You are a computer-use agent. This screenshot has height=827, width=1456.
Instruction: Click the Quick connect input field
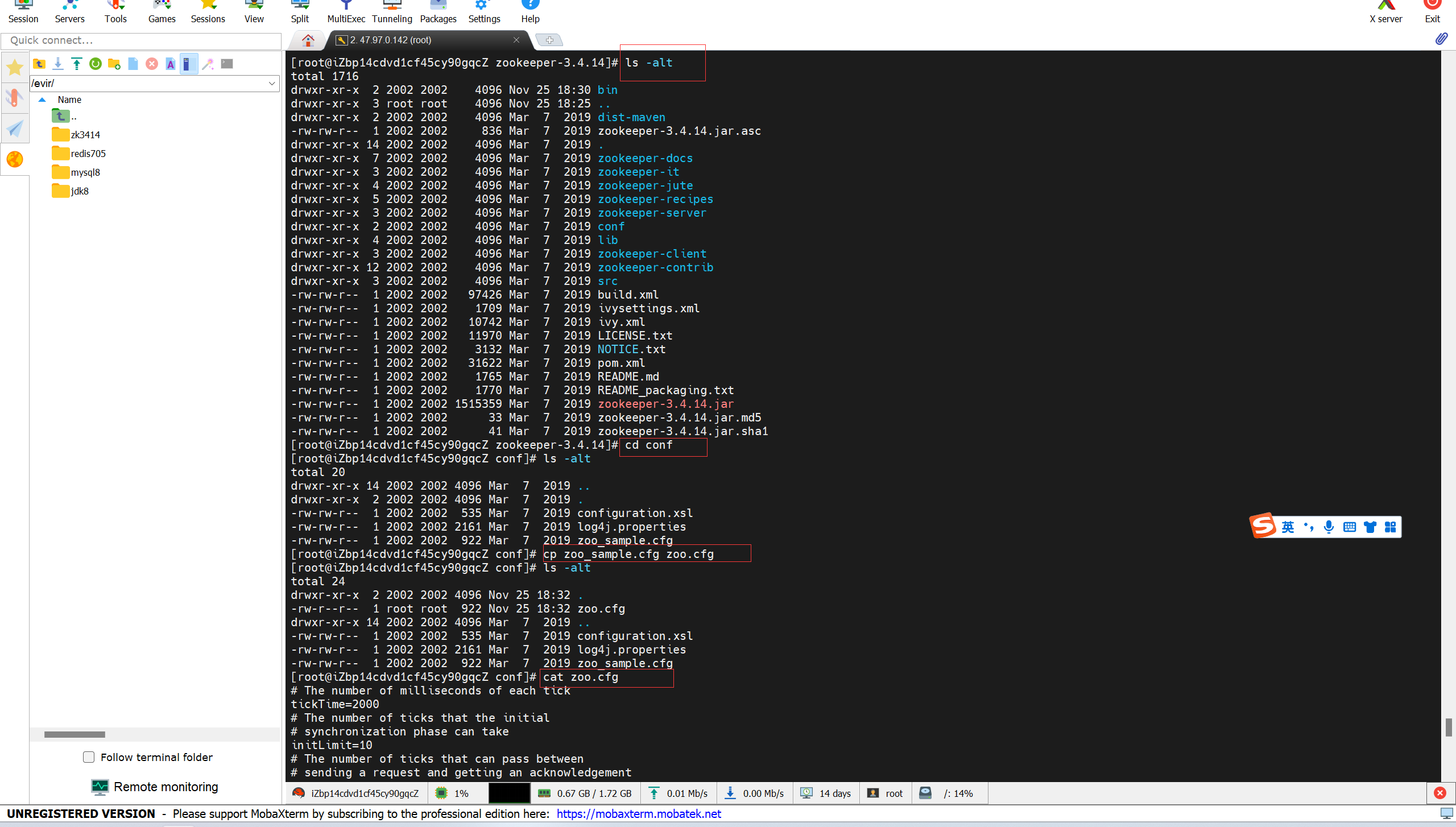coord(141,40)
